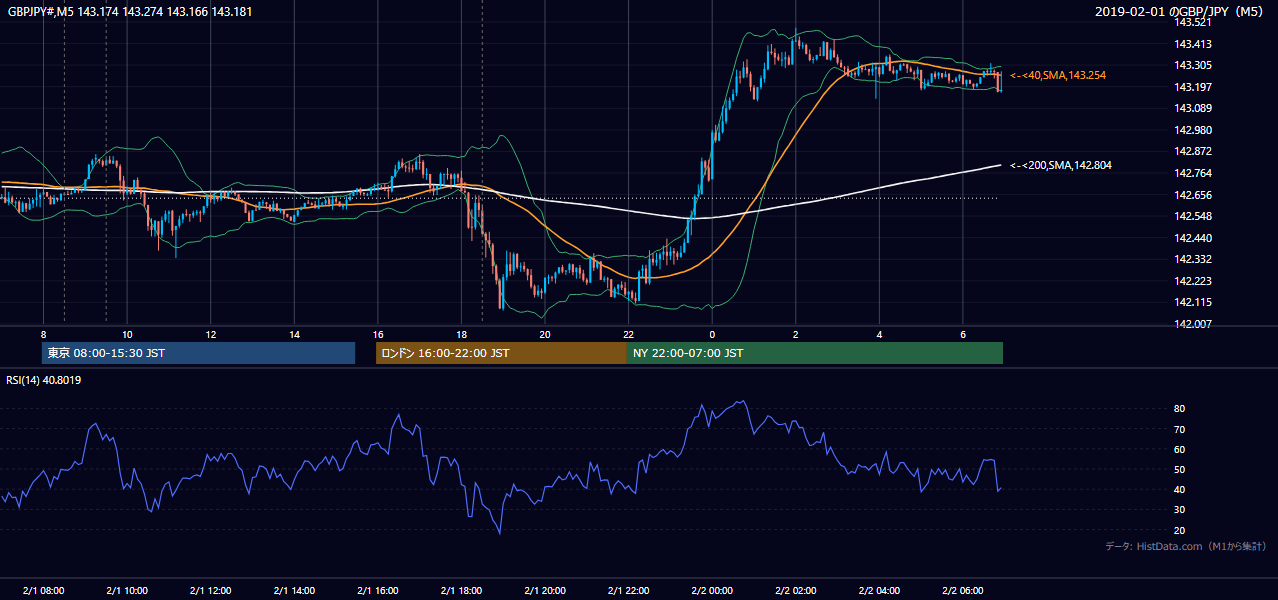Click the 2/2 06:00 time axis label

pyautogui.click(x=963, y=591)
